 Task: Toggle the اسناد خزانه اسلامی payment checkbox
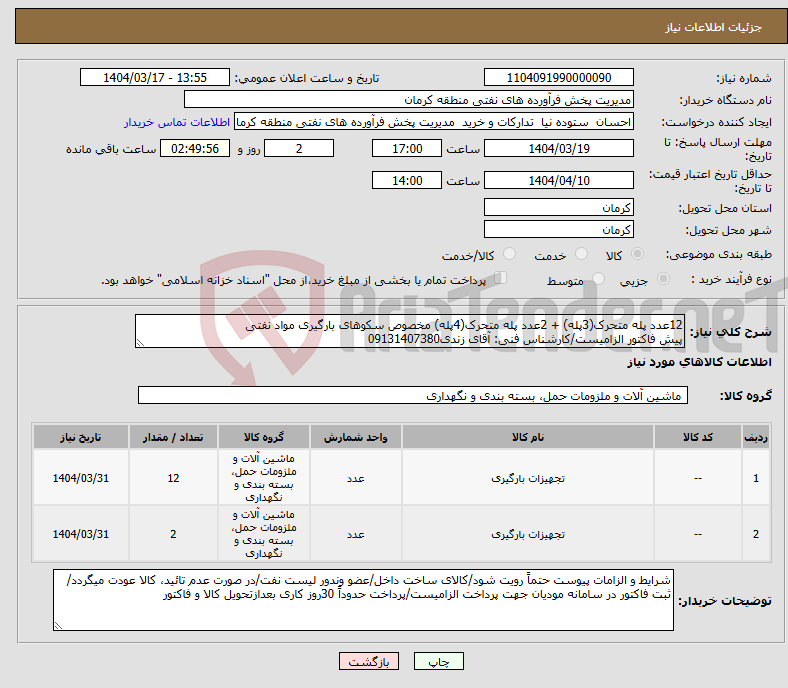(x=501, y=278)
